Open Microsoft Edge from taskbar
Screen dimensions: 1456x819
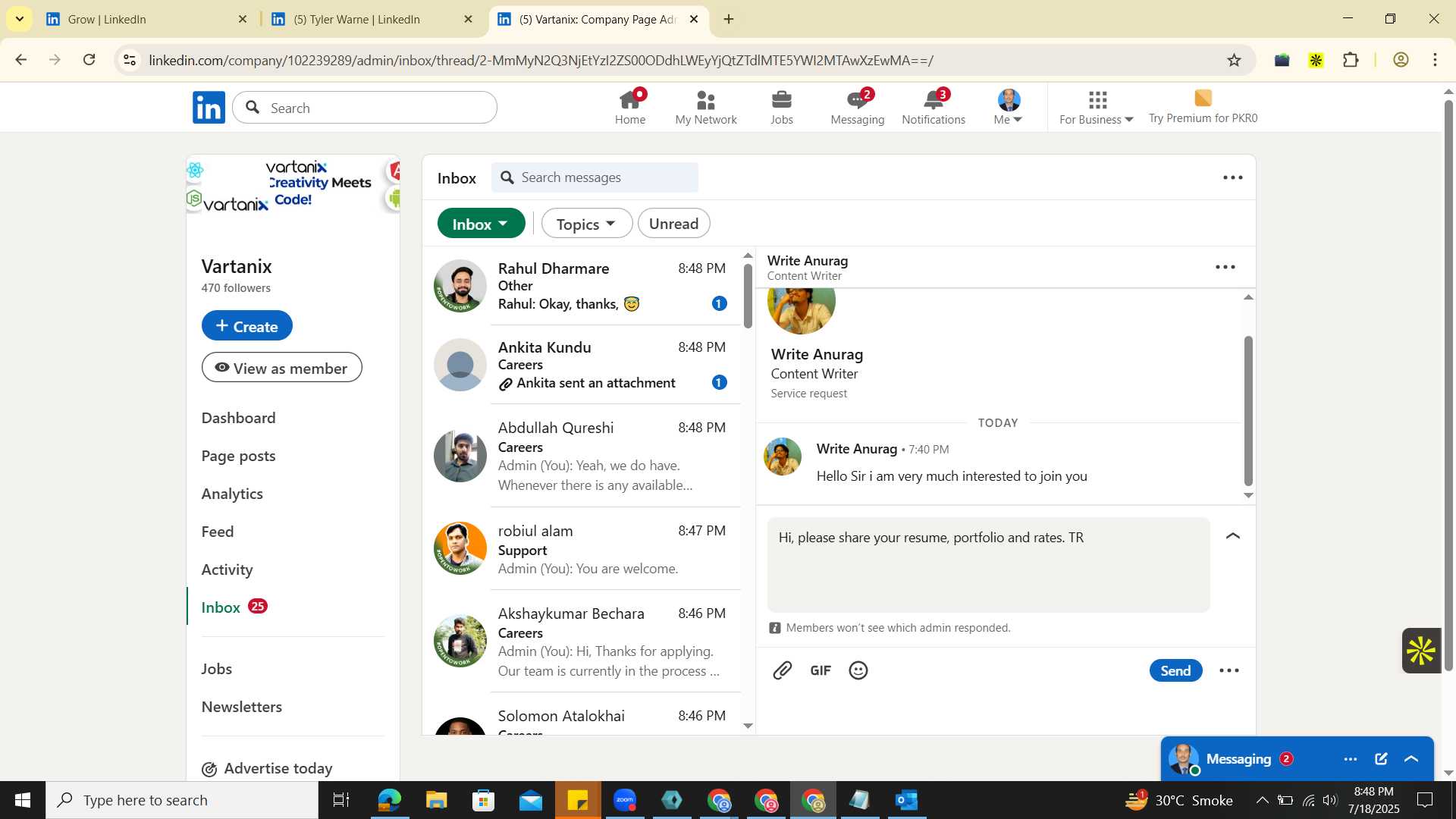pos(389,800)
